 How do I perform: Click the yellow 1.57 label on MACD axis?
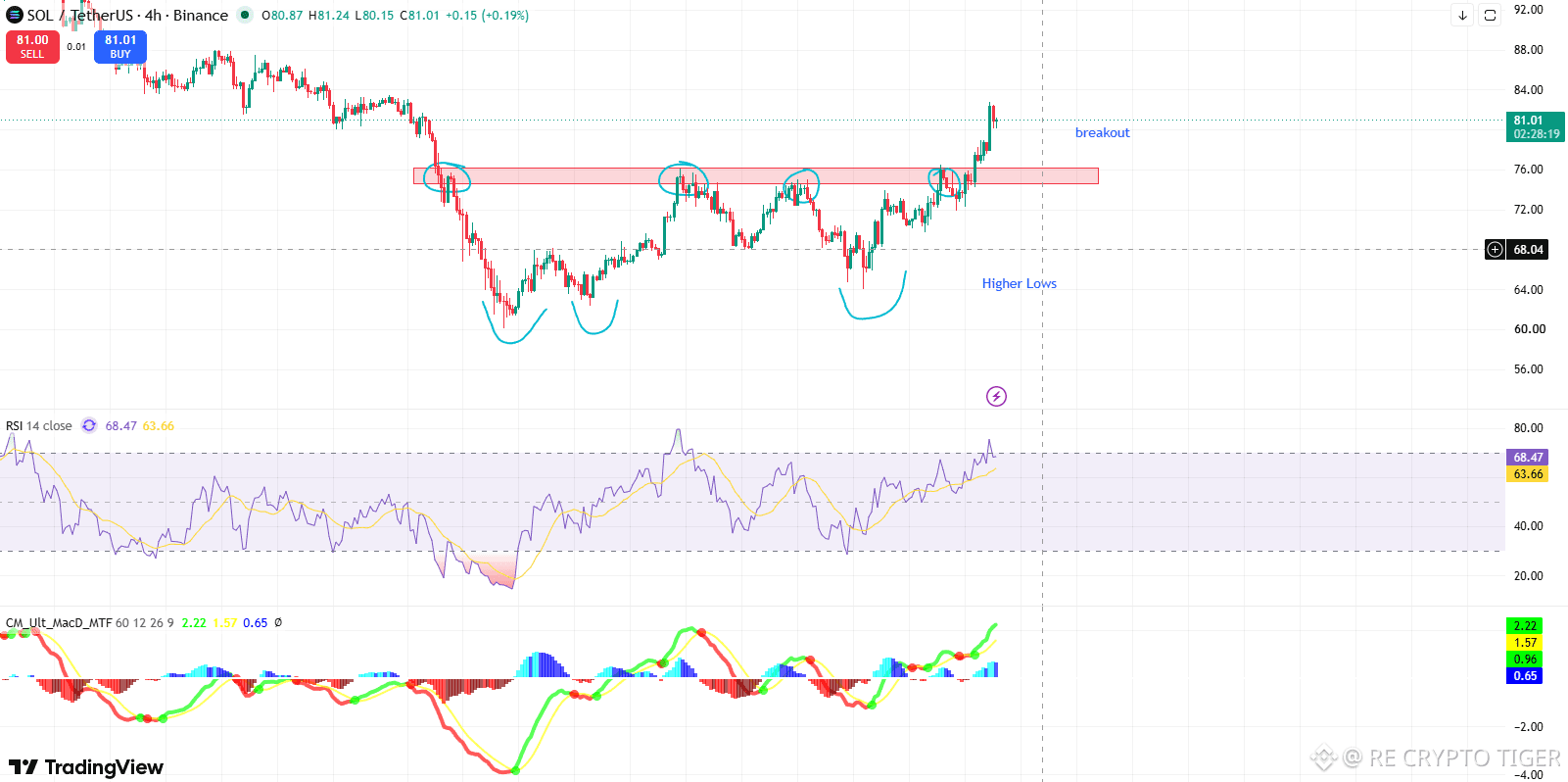coord(1525,643)
